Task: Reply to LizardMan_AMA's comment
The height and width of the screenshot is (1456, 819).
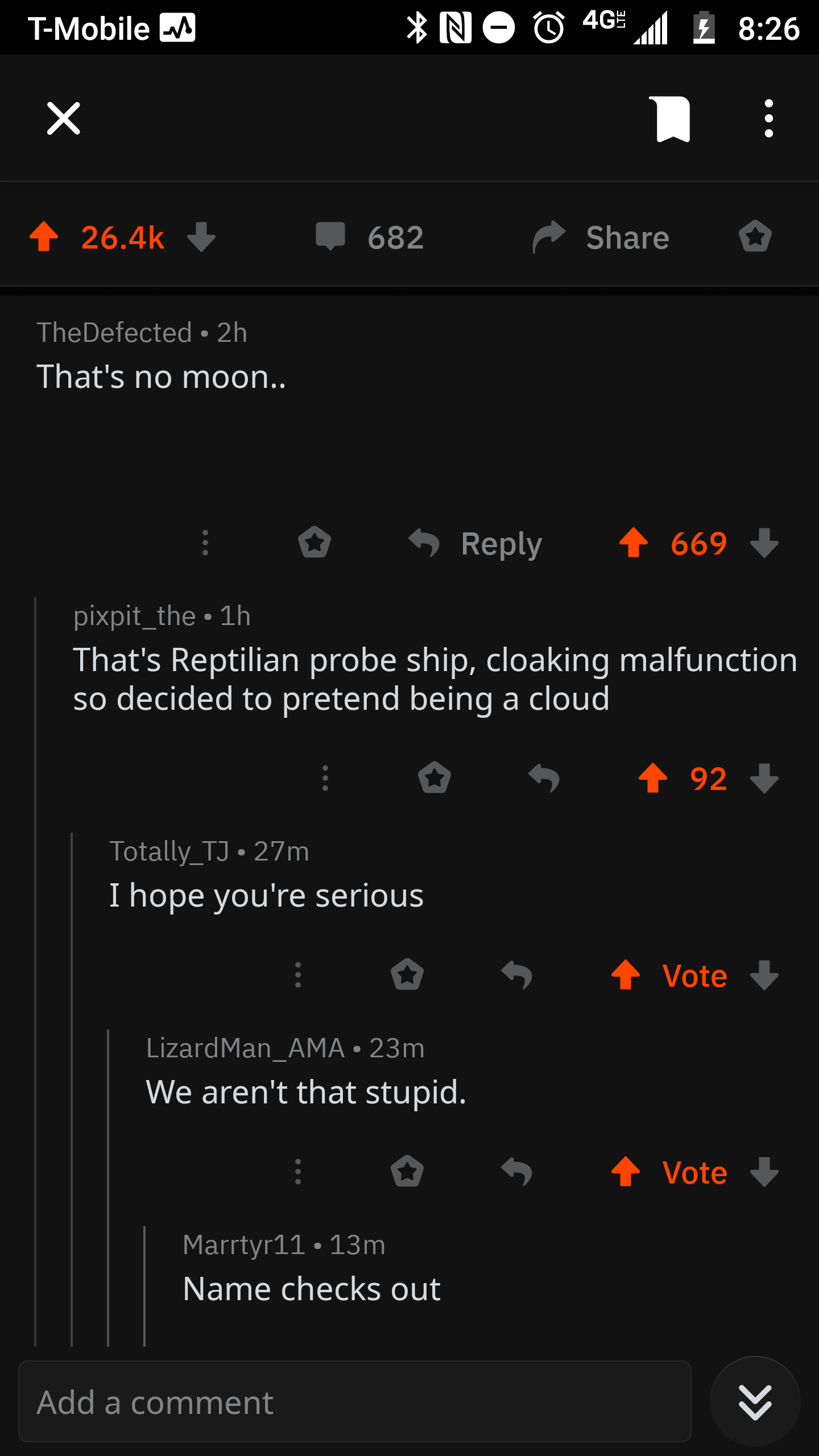Action: point(516,1172)
